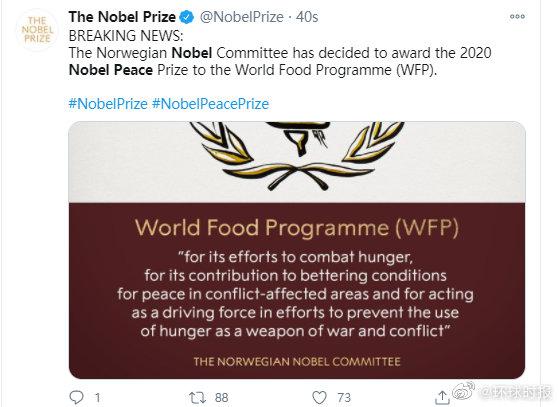
Task: Click the blue verified badge
Action: (186, 17)
